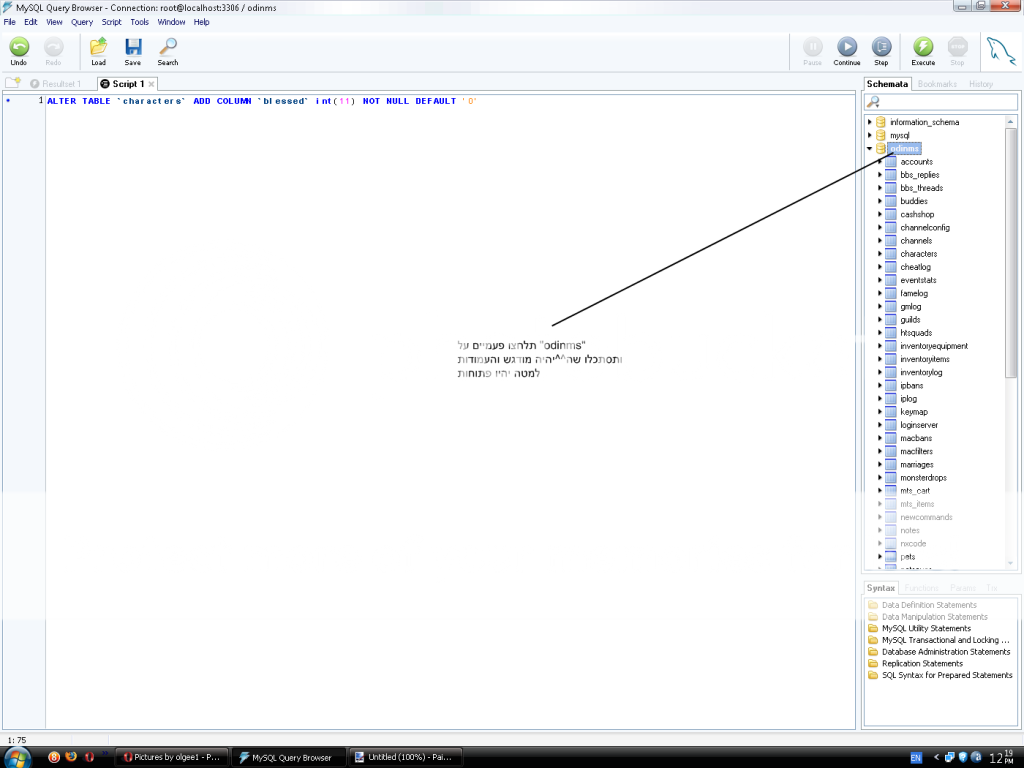1024x768 pixels.
Task: Click the Search magnifier icon
Action: [x=168, y=47]
